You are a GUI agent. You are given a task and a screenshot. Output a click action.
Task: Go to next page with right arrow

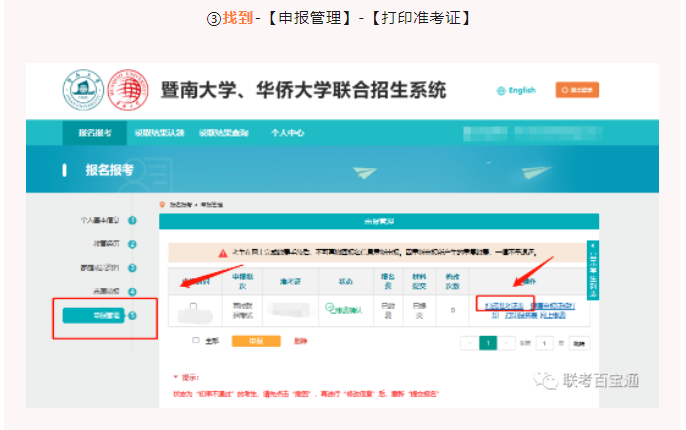507,343
